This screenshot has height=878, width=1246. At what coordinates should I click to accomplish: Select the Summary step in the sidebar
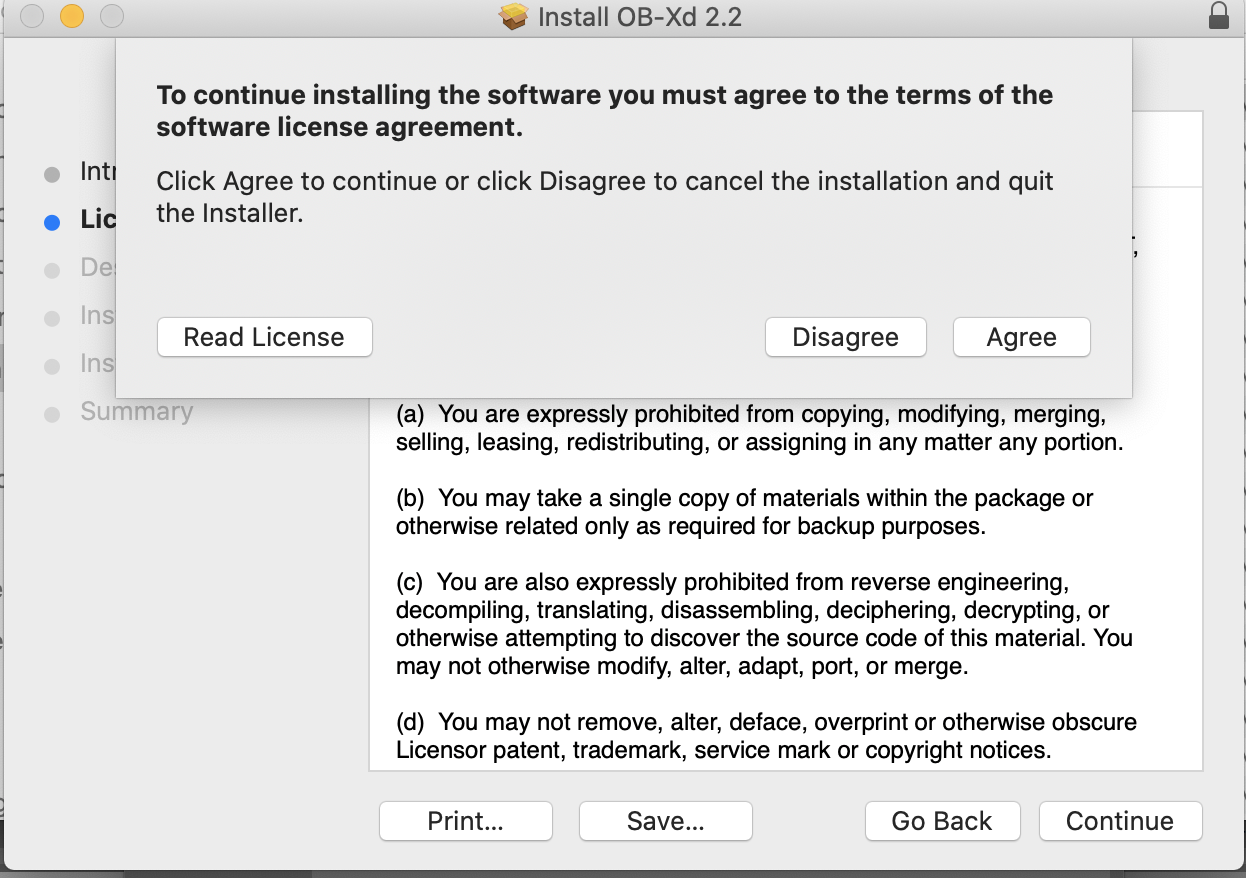click(136, 411)
